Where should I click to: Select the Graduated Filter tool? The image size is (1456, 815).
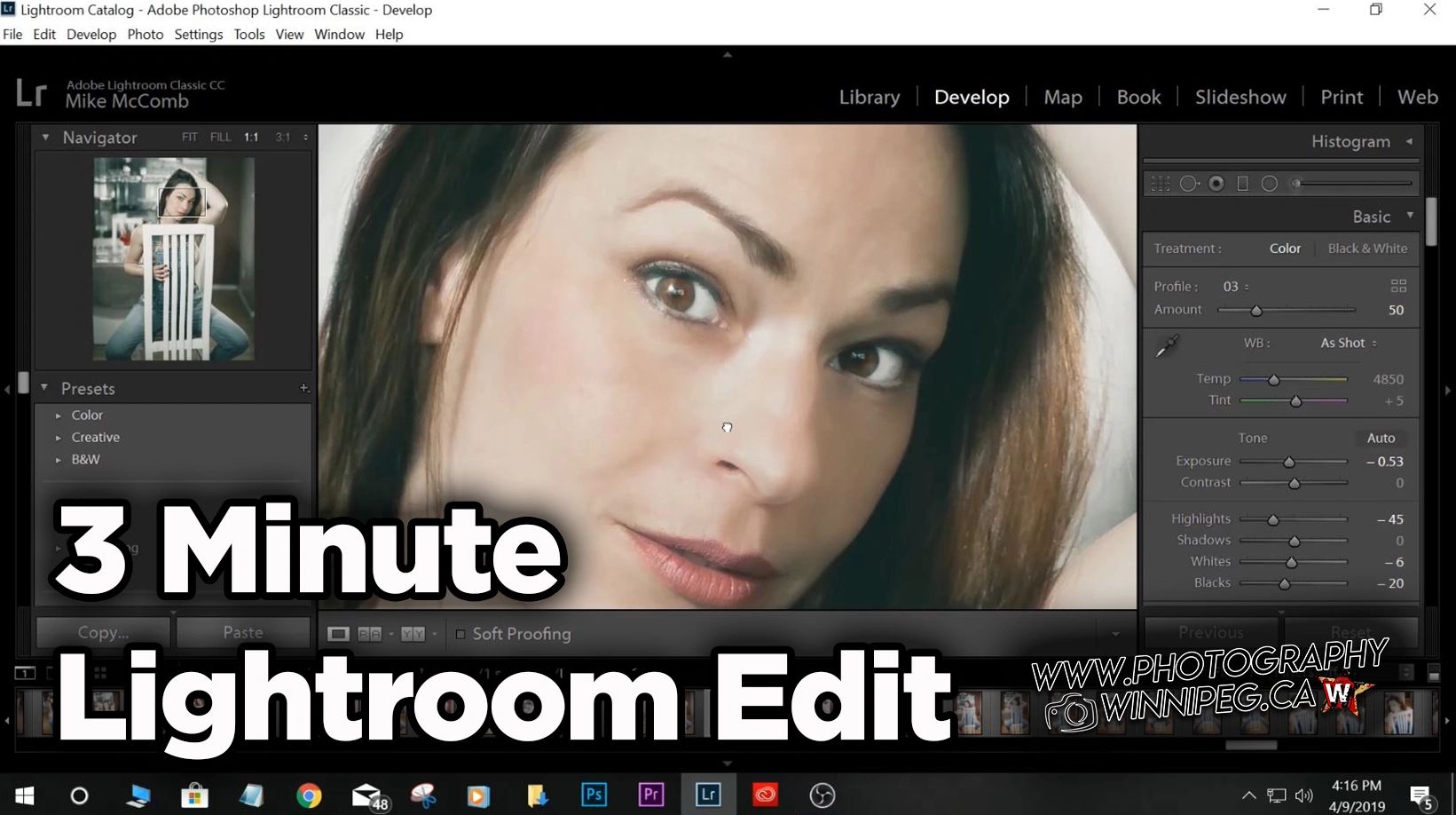pos(1242,184)
